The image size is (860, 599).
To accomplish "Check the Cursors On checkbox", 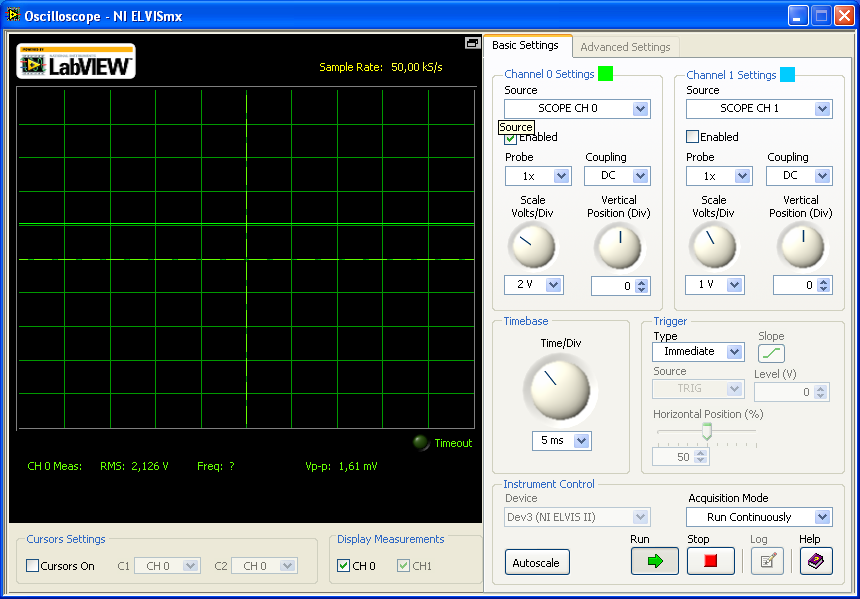I will coord(33,566).
